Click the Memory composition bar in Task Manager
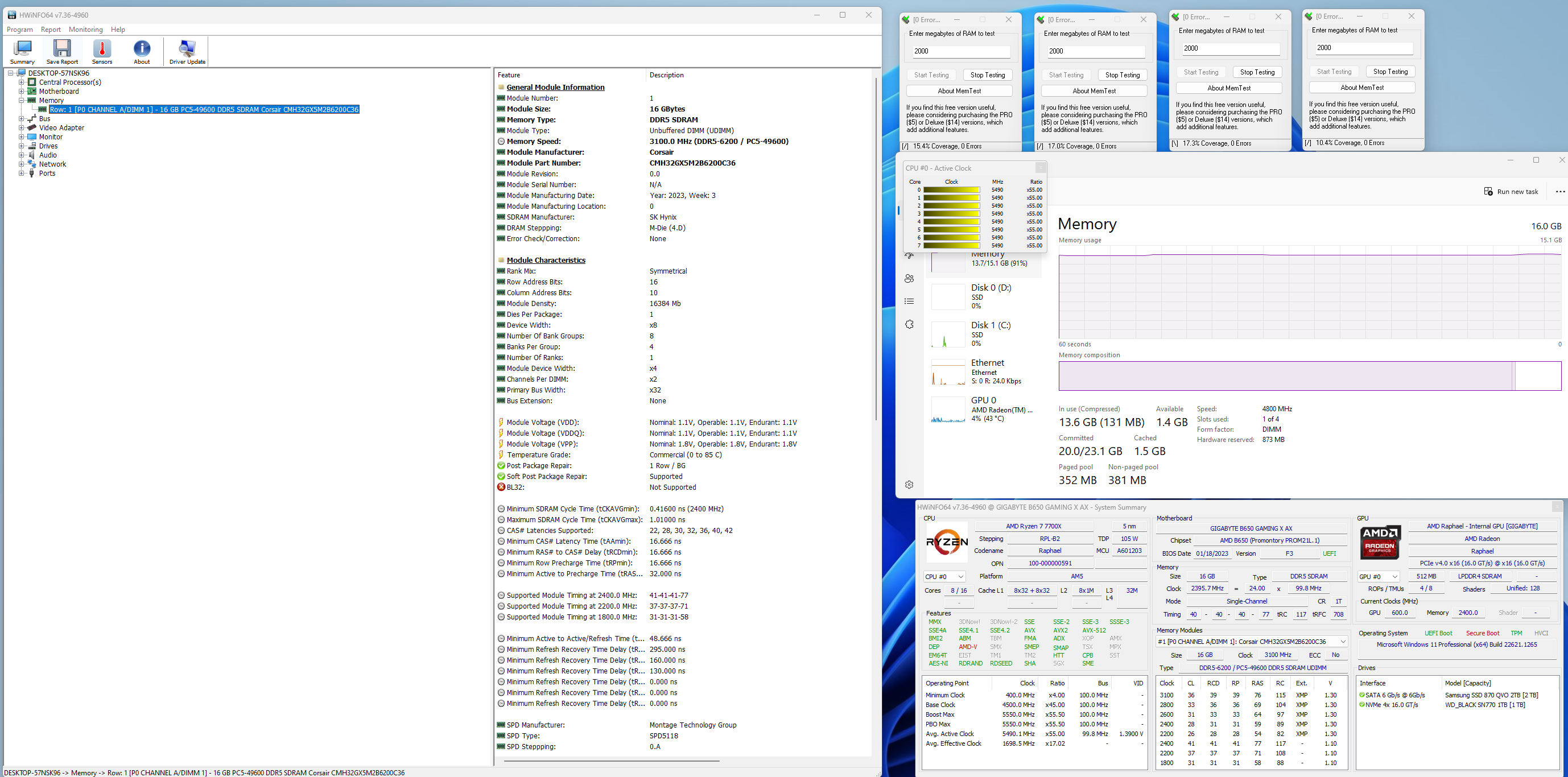This screenshot has height=777, width=1568. tap(1309, 376)
